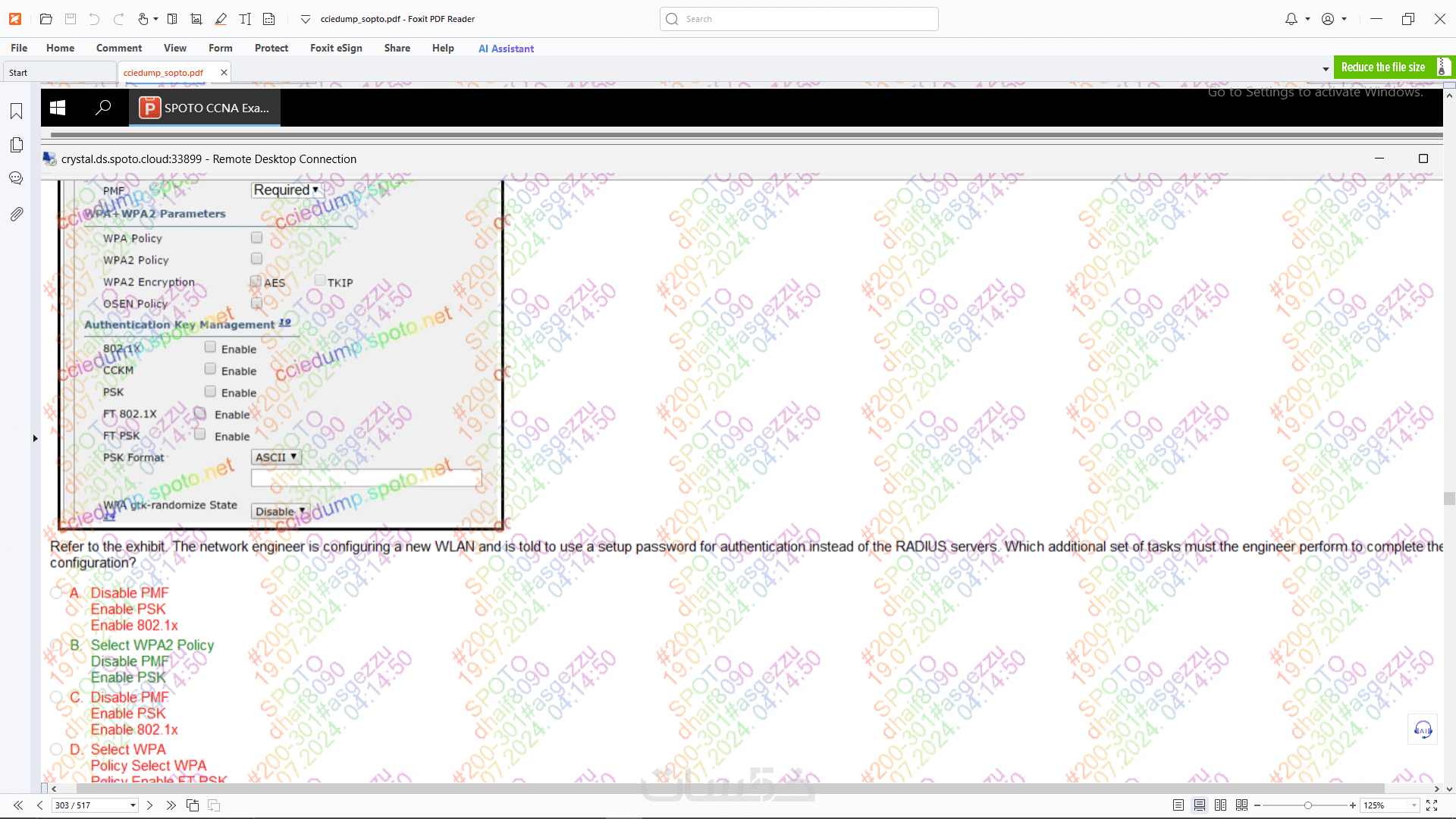
Task: Select answer option C radio button
Action: click(x=56, y=697)
